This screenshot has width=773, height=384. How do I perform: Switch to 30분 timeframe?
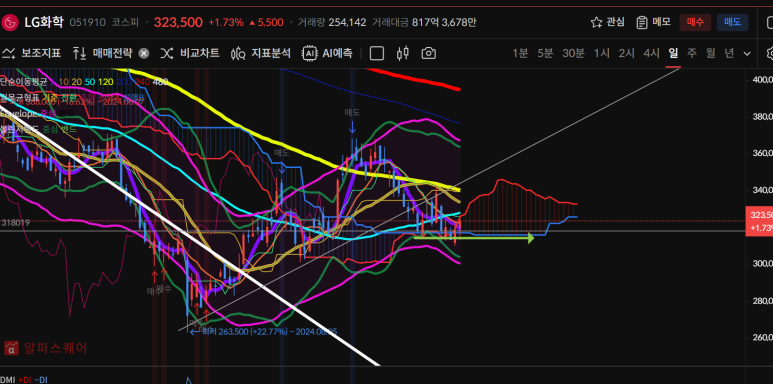click(x=573, y=53)
